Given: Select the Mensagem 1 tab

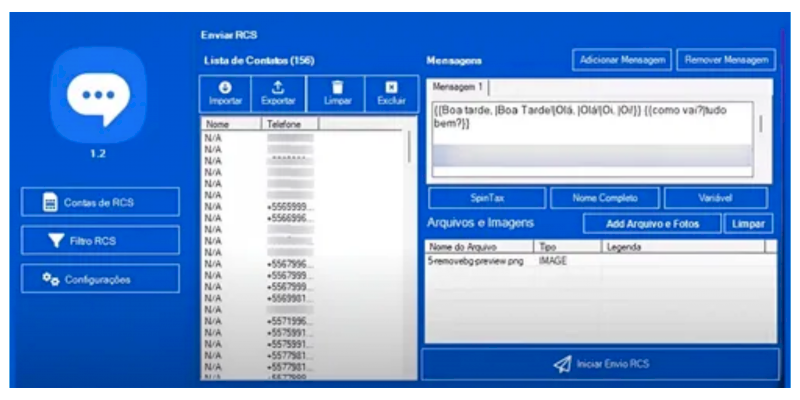Looking at the screenshot, I should [457, 88].
